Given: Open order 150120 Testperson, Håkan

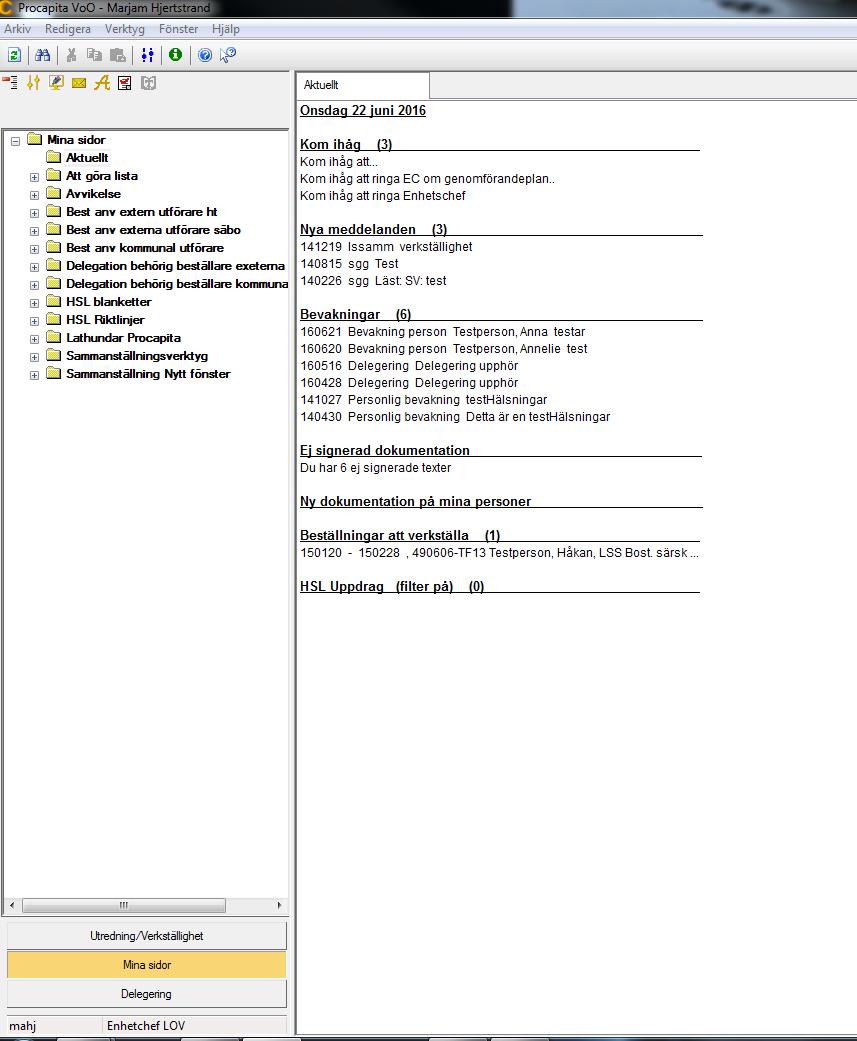Looking at the screenshot, I should click(x=499, y=552).
